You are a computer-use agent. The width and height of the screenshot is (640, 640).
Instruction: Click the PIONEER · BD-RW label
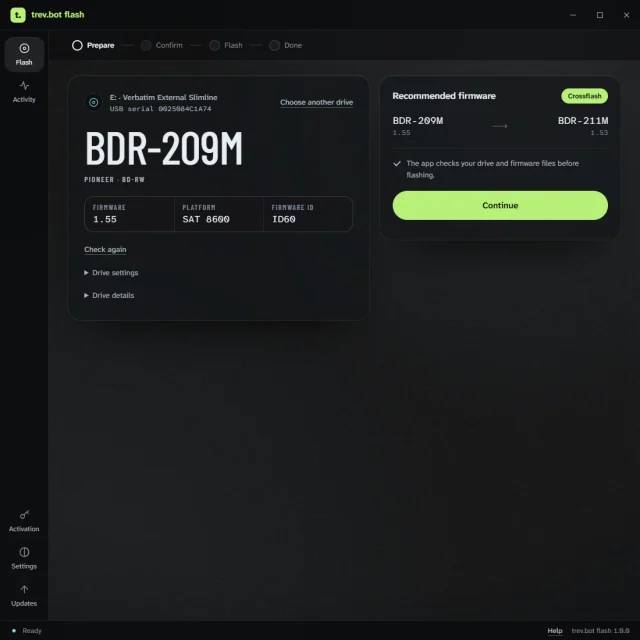click(x=114, y=180)
